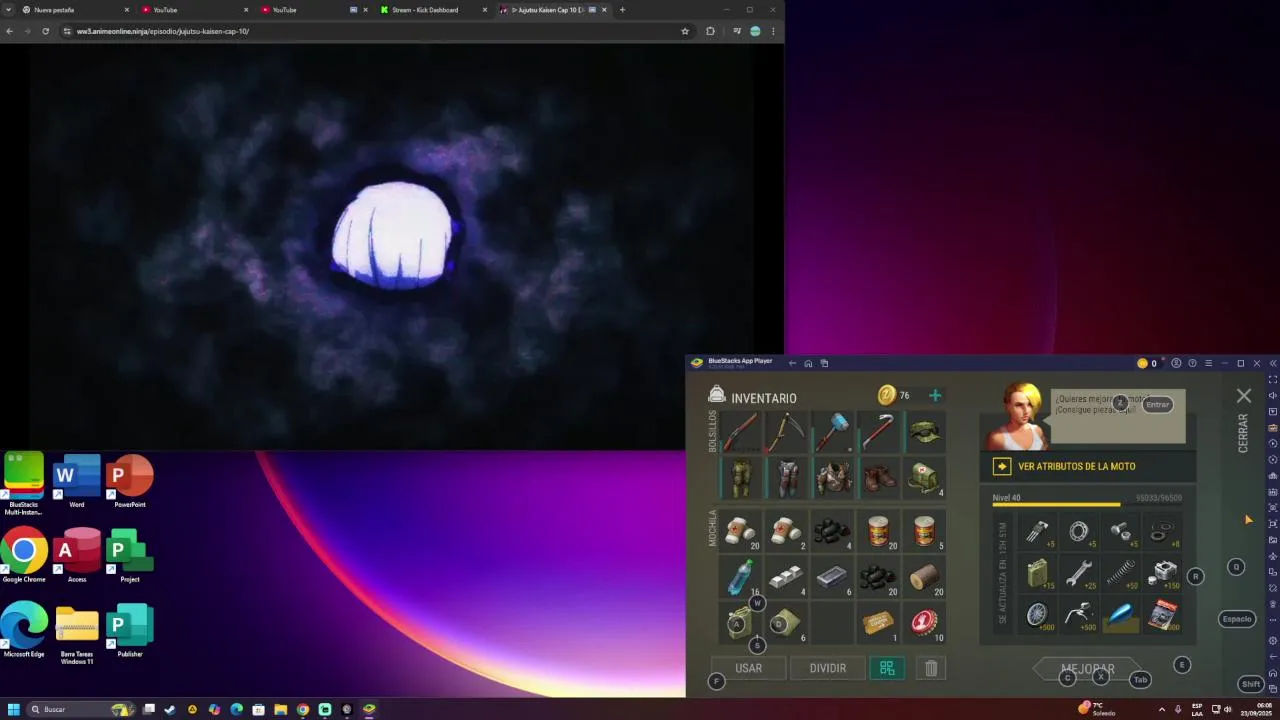Click VER ATRIBUTOS DE LA MOTO
Image resolution: width=1280 pixels, height=720 pixels.
click(x=1088, y=466)
